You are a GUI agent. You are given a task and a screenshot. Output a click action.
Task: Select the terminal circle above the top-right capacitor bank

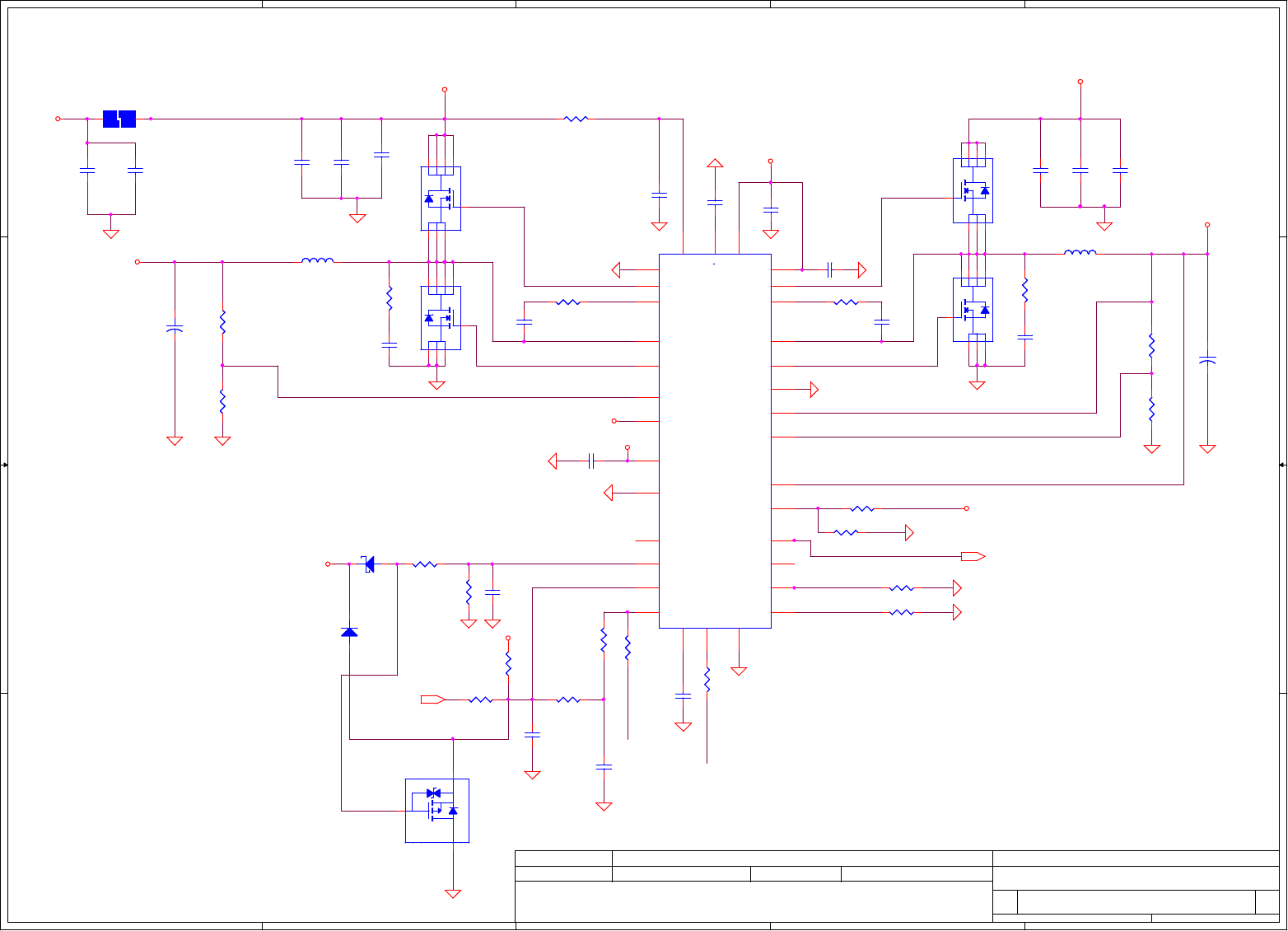[x=1080, y=82]
